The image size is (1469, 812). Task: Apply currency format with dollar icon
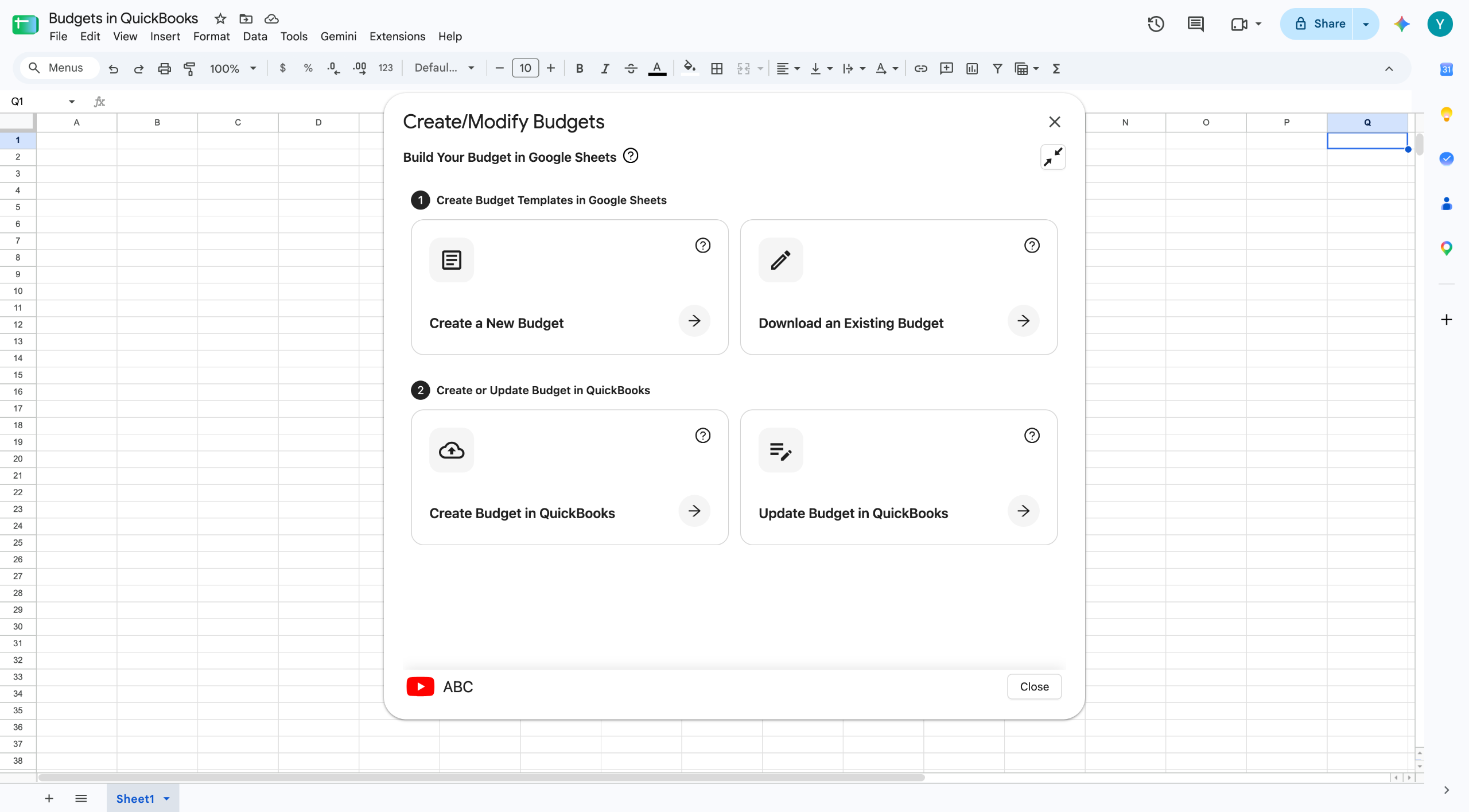(282, 68)
